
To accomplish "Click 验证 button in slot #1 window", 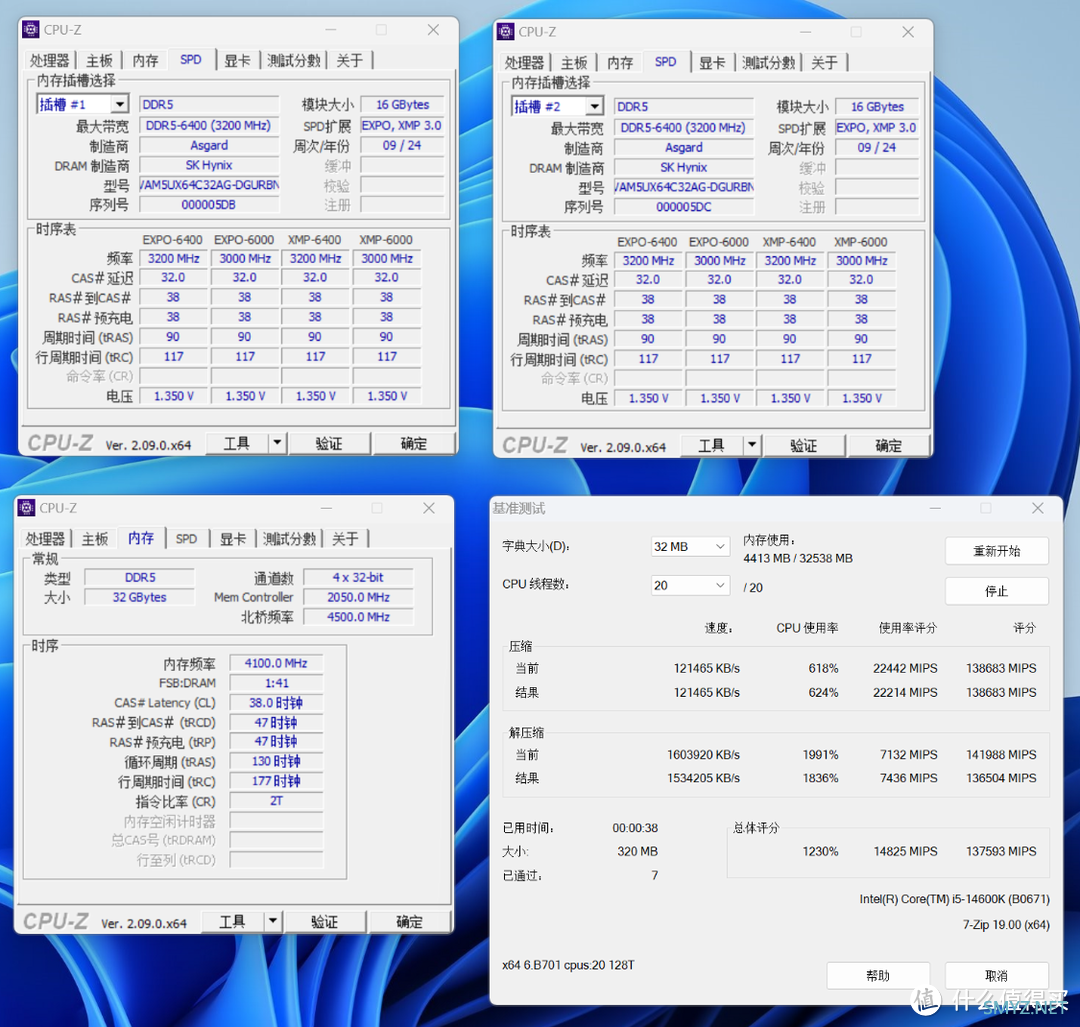I will tap(329, 443).
